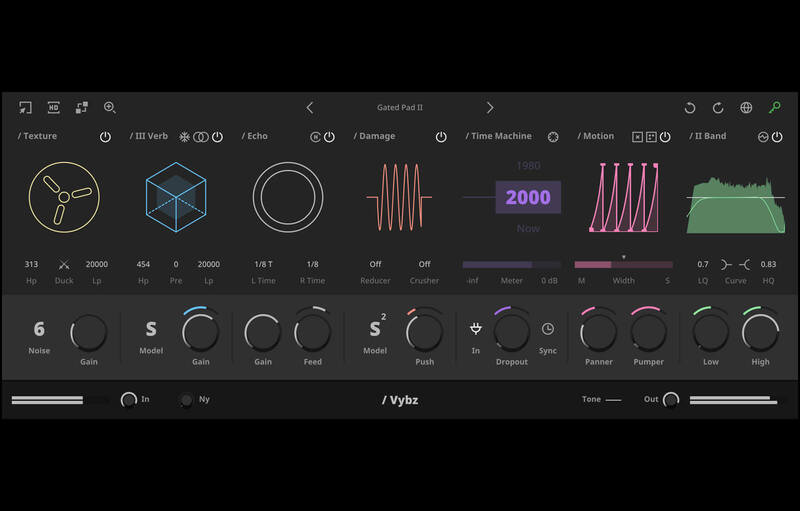Toggle the HD quality icon
Viewport: 800px width, 511px height.
[x=54, y=108]
